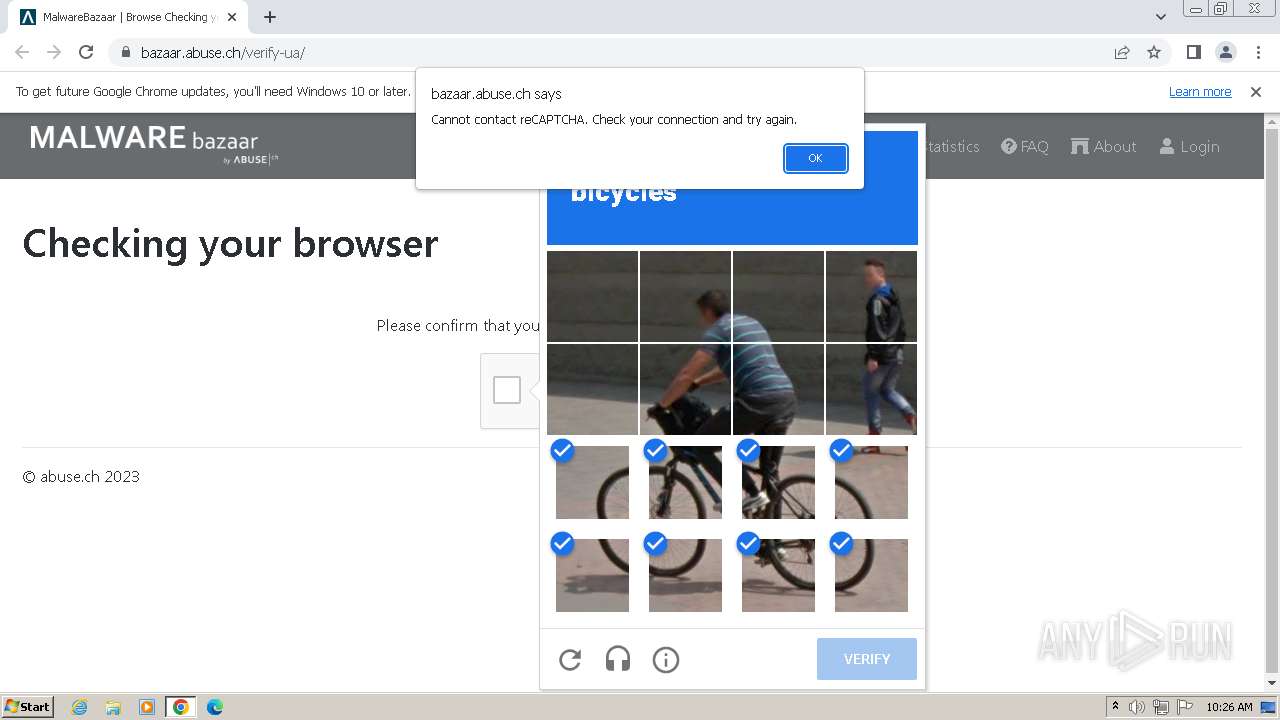Click the Learn more link in the update notice
The height and width of the screenshot is (720, 1280).
pos(1200,91)
